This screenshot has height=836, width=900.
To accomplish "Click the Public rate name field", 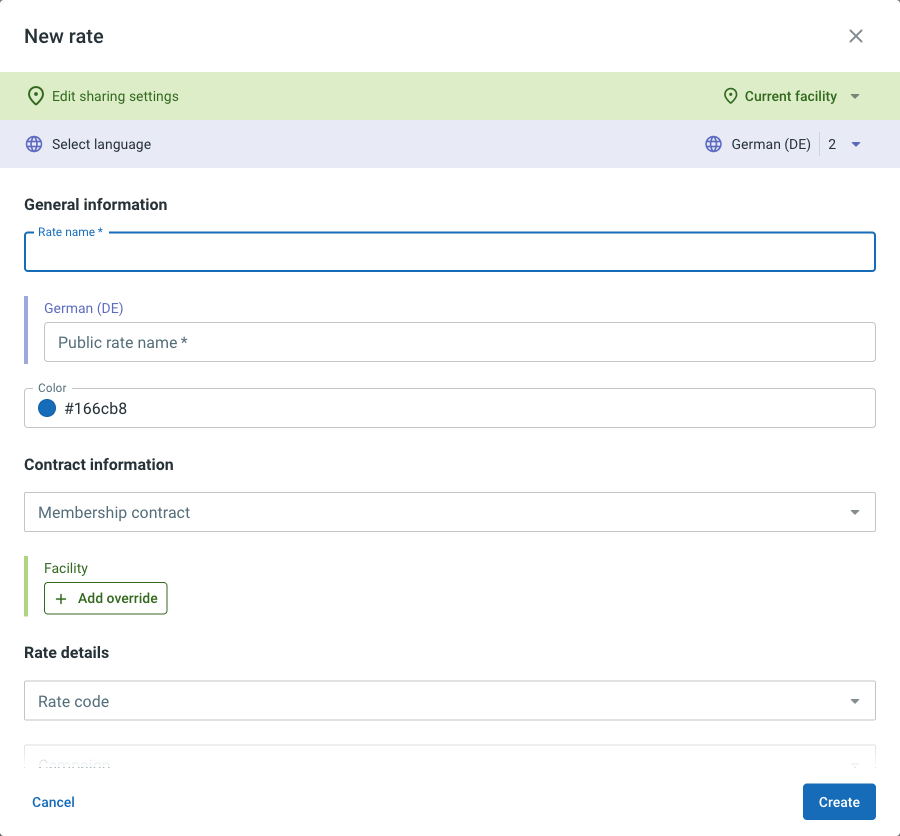I will [x=459, y=342].
